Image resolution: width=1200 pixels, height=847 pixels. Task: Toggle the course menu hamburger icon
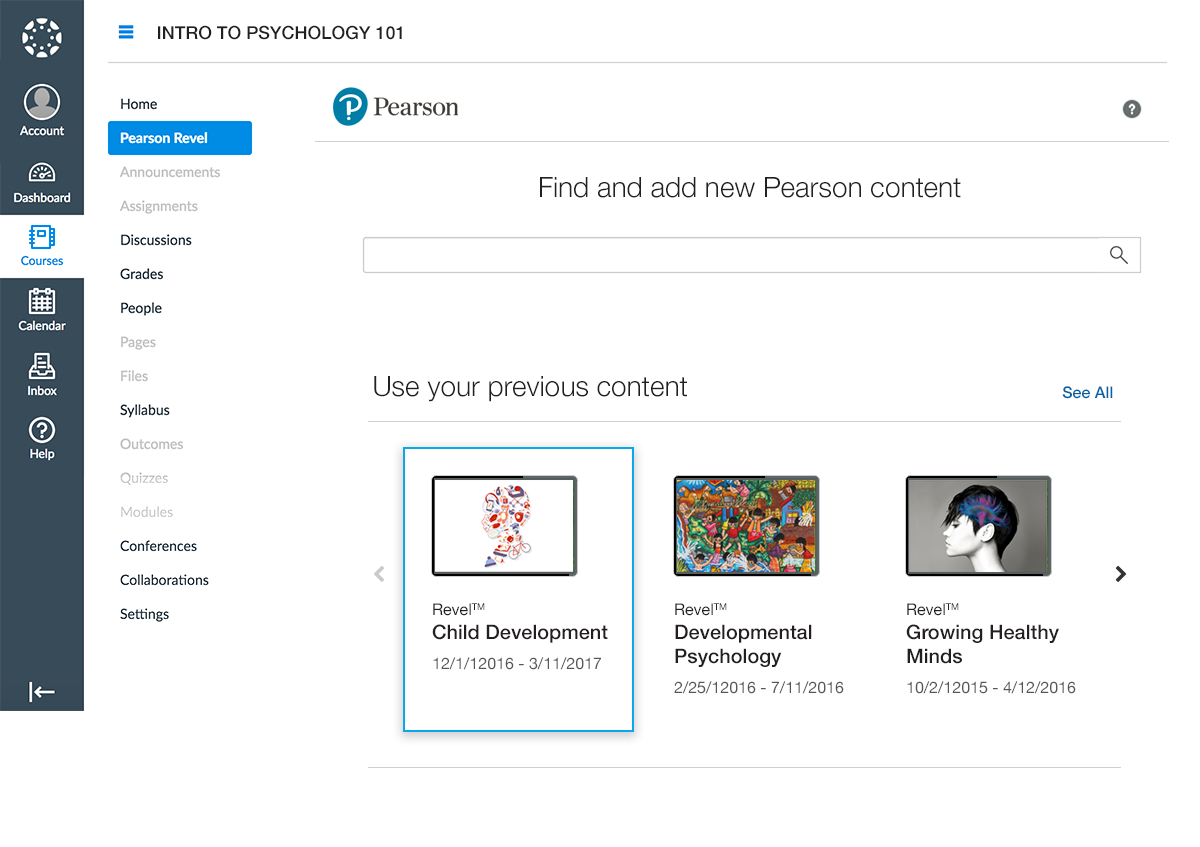click(126, 32)
